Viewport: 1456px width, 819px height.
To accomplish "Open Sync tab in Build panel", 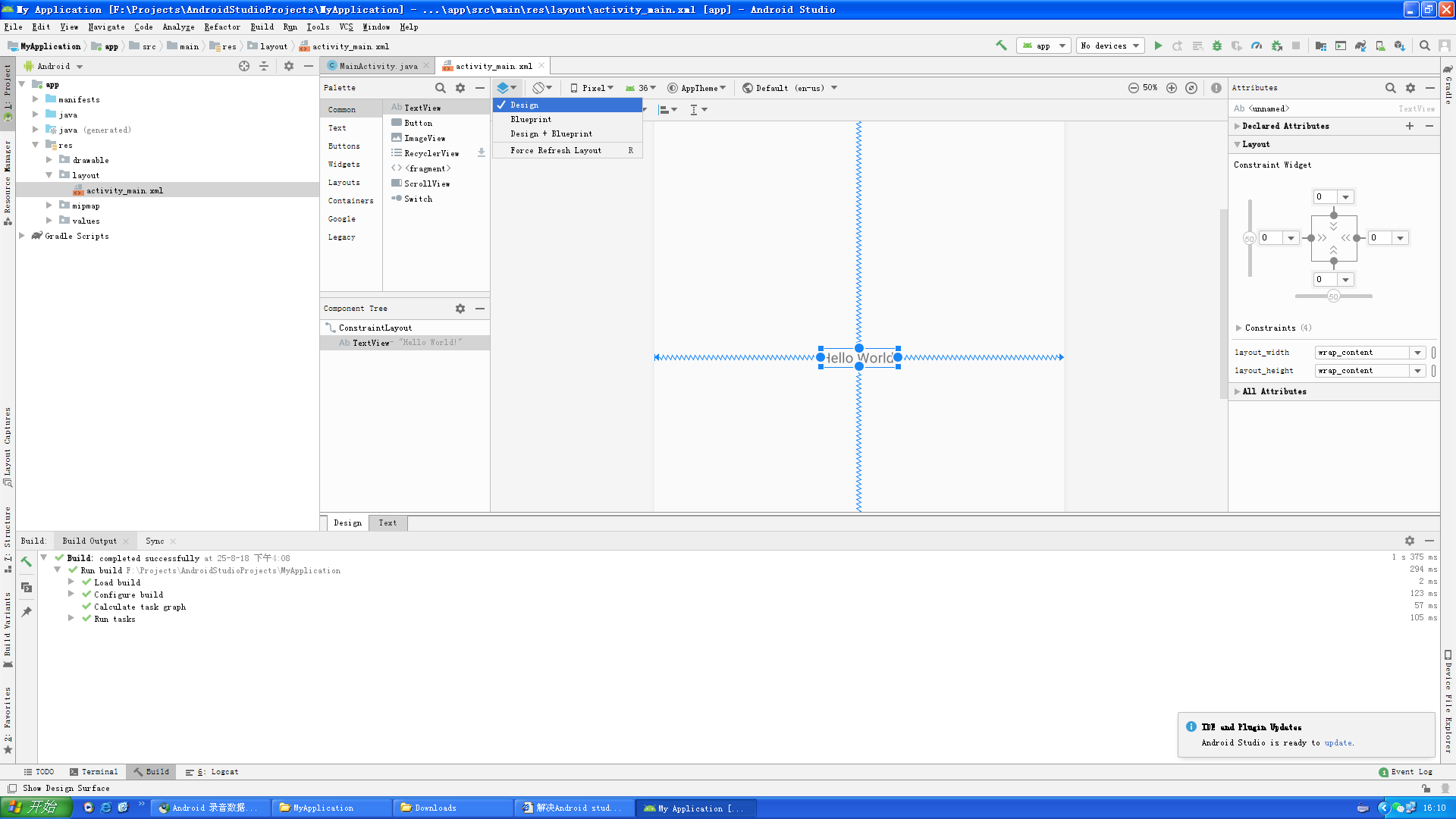I will pos(155,541).
